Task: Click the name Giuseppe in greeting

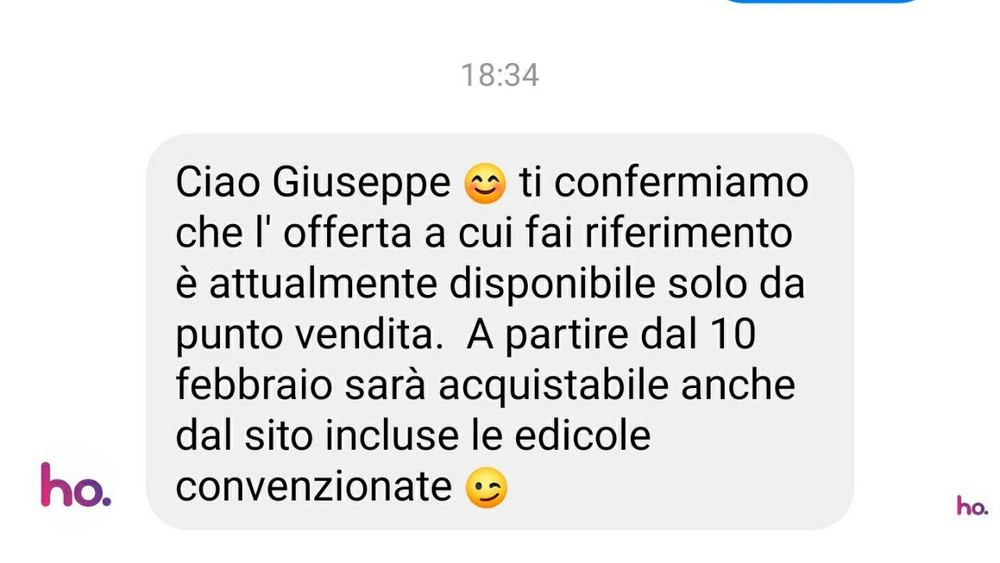Action: pos(361,185)
